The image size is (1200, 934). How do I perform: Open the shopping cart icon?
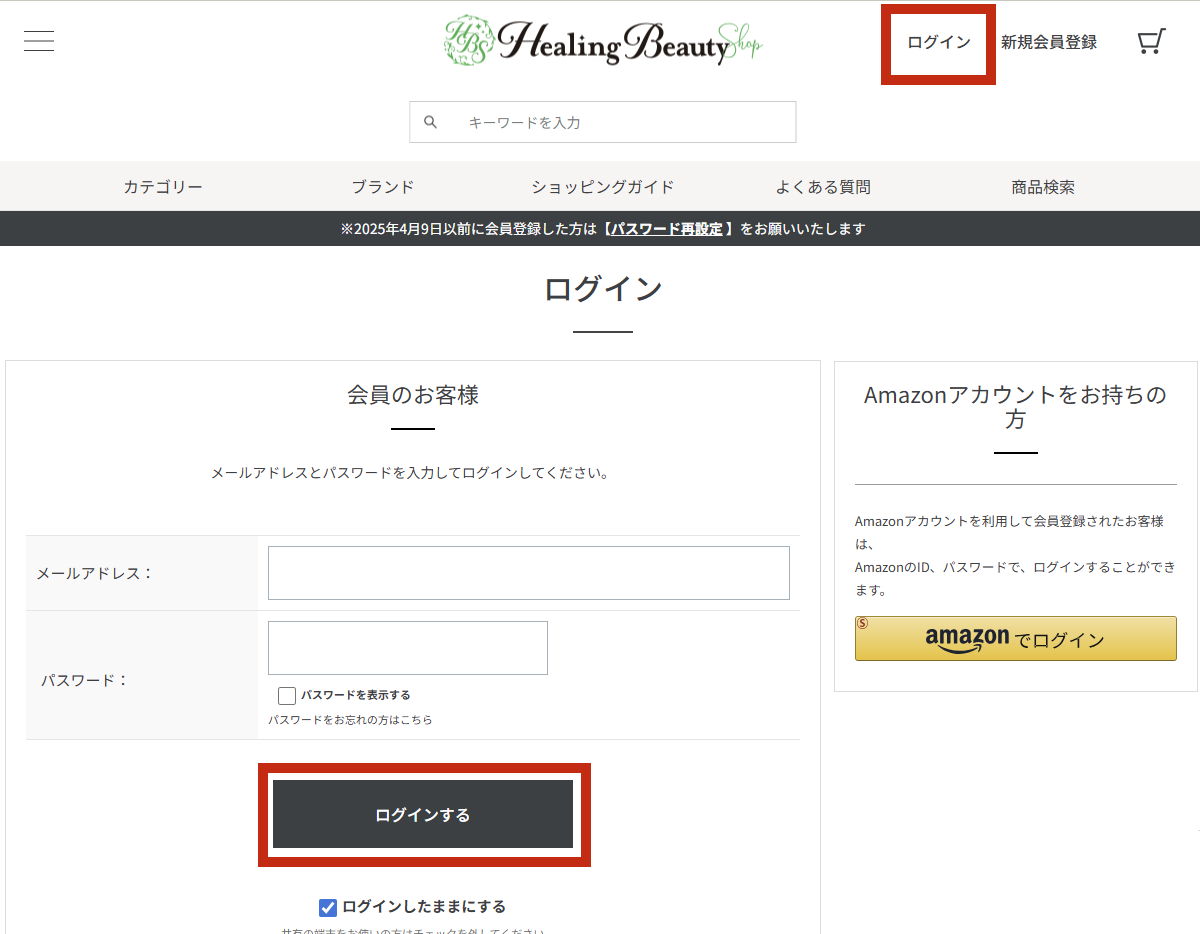coord(1151,42)
